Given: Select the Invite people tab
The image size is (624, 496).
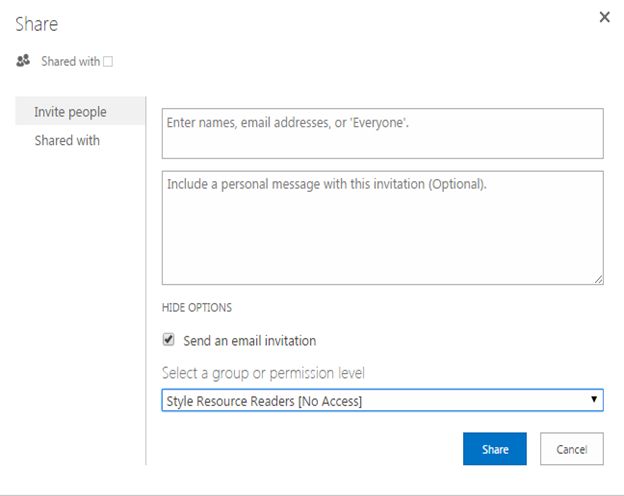Looking at the screenshot, I should click(x=70, y=112).
